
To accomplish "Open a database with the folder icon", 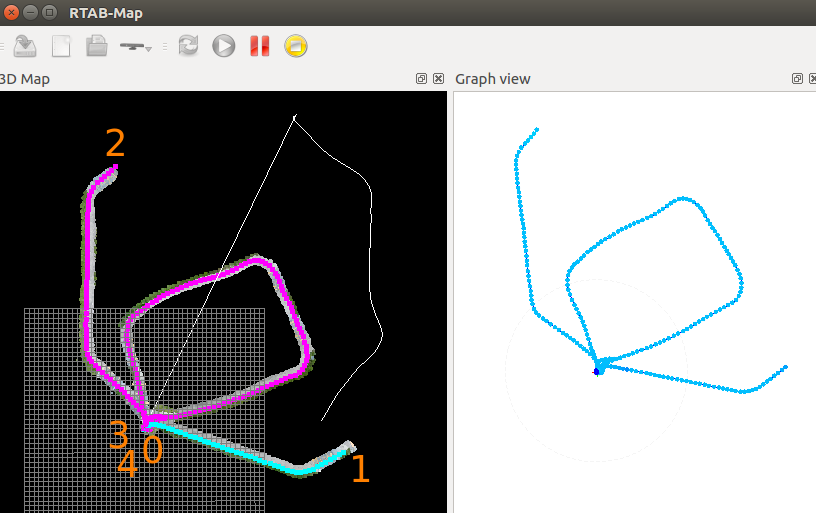I will 96,46.
